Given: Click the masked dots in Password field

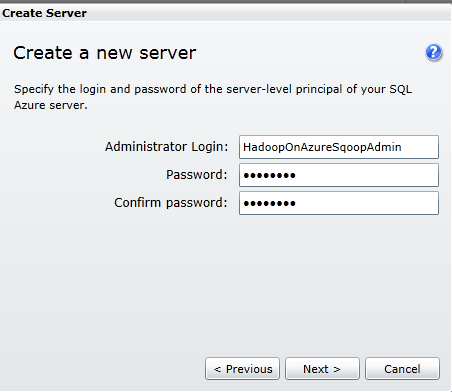Looking at the screenshot, I should (269, 175).
